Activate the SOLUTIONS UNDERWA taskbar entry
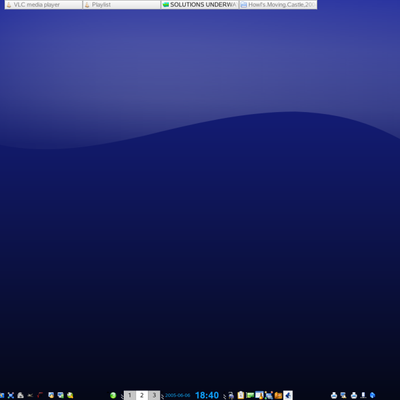400x400 pixels. [x=200, y=5]
